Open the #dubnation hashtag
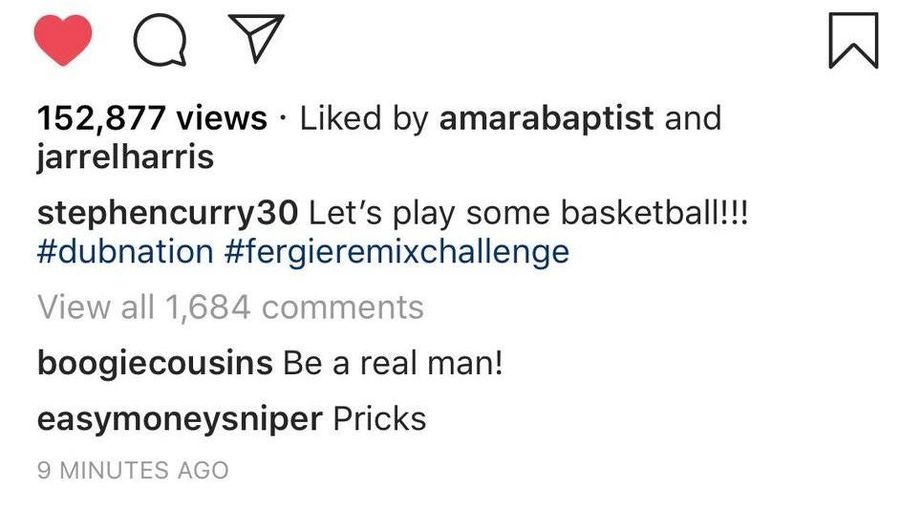Image resolution: width=900 pixels, height=505 pixels. click(x=125, y=252)
